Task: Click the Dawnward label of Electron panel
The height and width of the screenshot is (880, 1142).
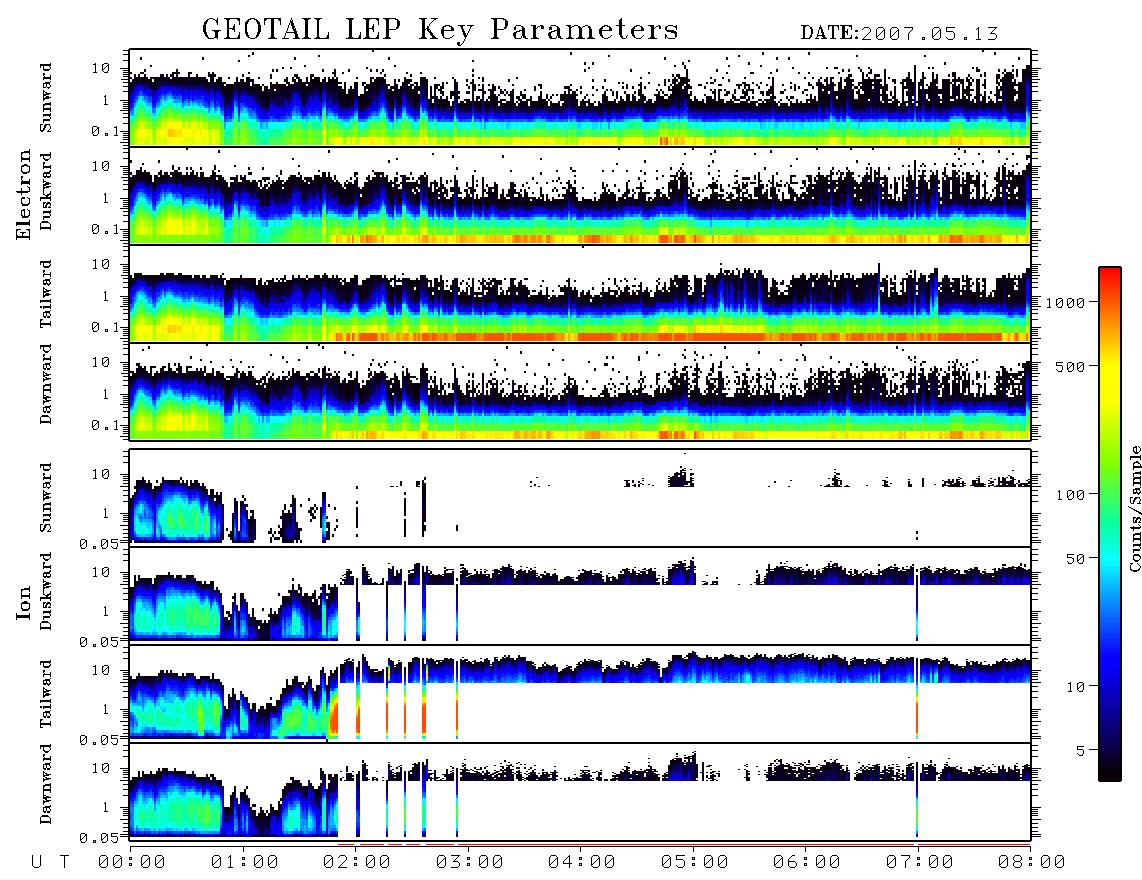Action: pyautogui.click(x=46, y=384)
